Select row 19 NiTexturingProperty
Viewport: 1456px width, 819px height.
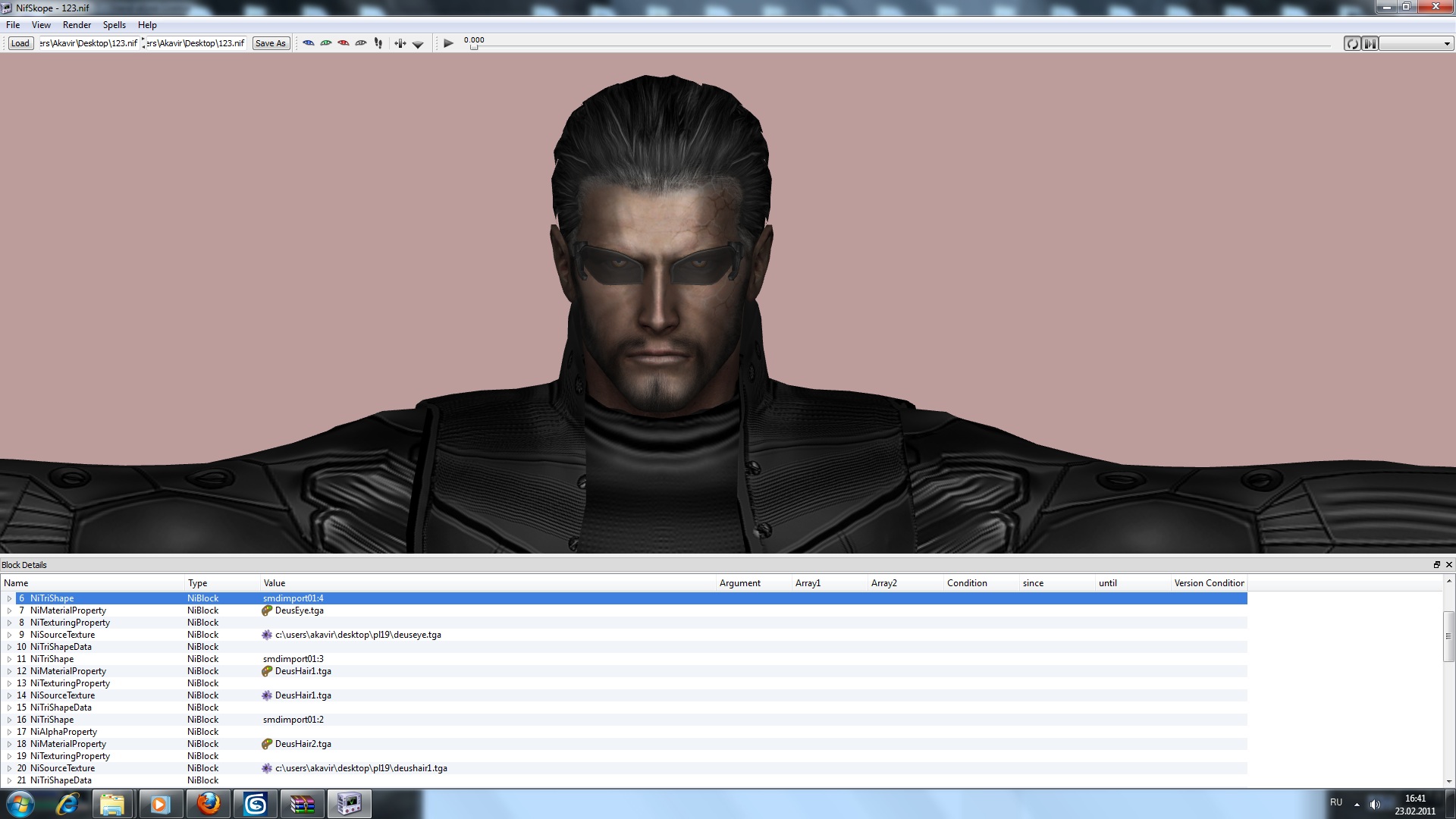[624, 756]
